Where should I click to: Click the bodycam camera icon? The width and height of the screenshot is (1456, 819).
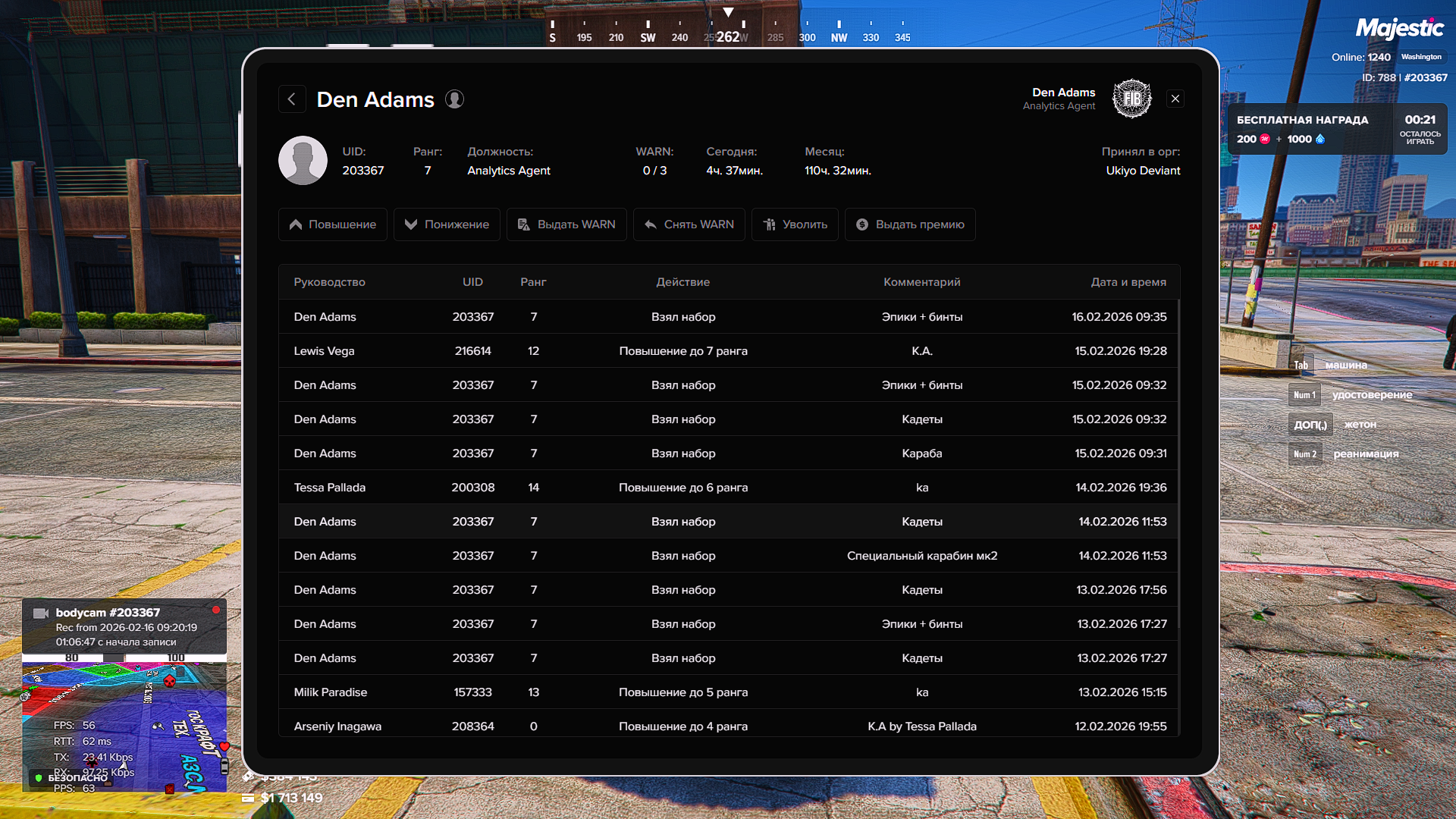tap(41, 613)
